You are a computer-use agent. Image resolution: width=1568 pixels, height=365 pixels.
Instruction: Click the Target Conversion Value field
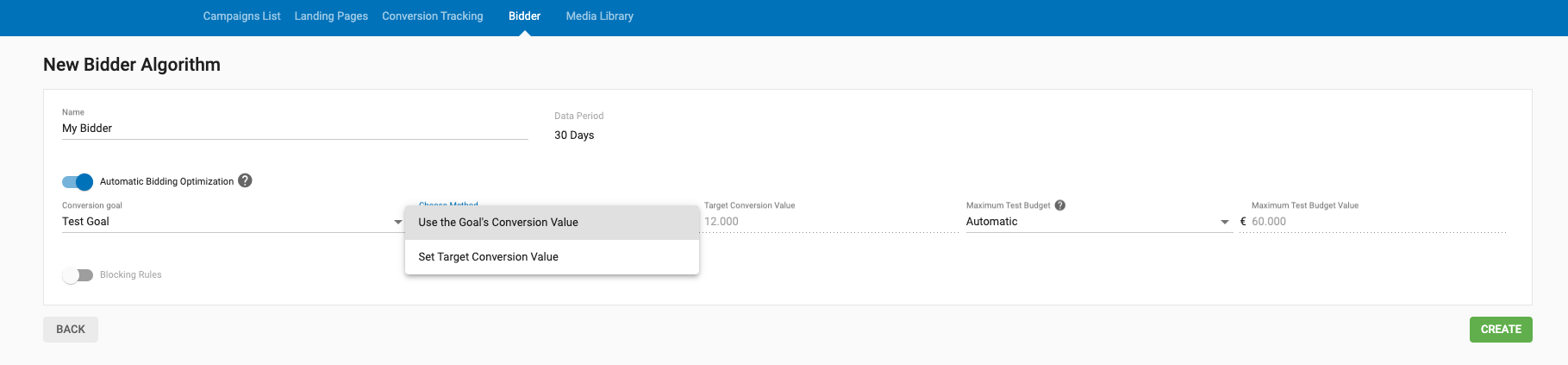tap(829, 222)
